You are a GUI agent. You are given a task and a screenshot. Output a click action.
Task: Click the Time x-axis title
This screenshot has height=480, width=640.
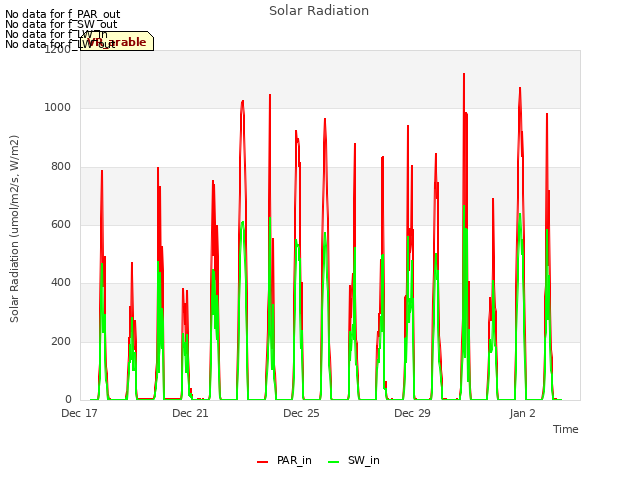566,429
